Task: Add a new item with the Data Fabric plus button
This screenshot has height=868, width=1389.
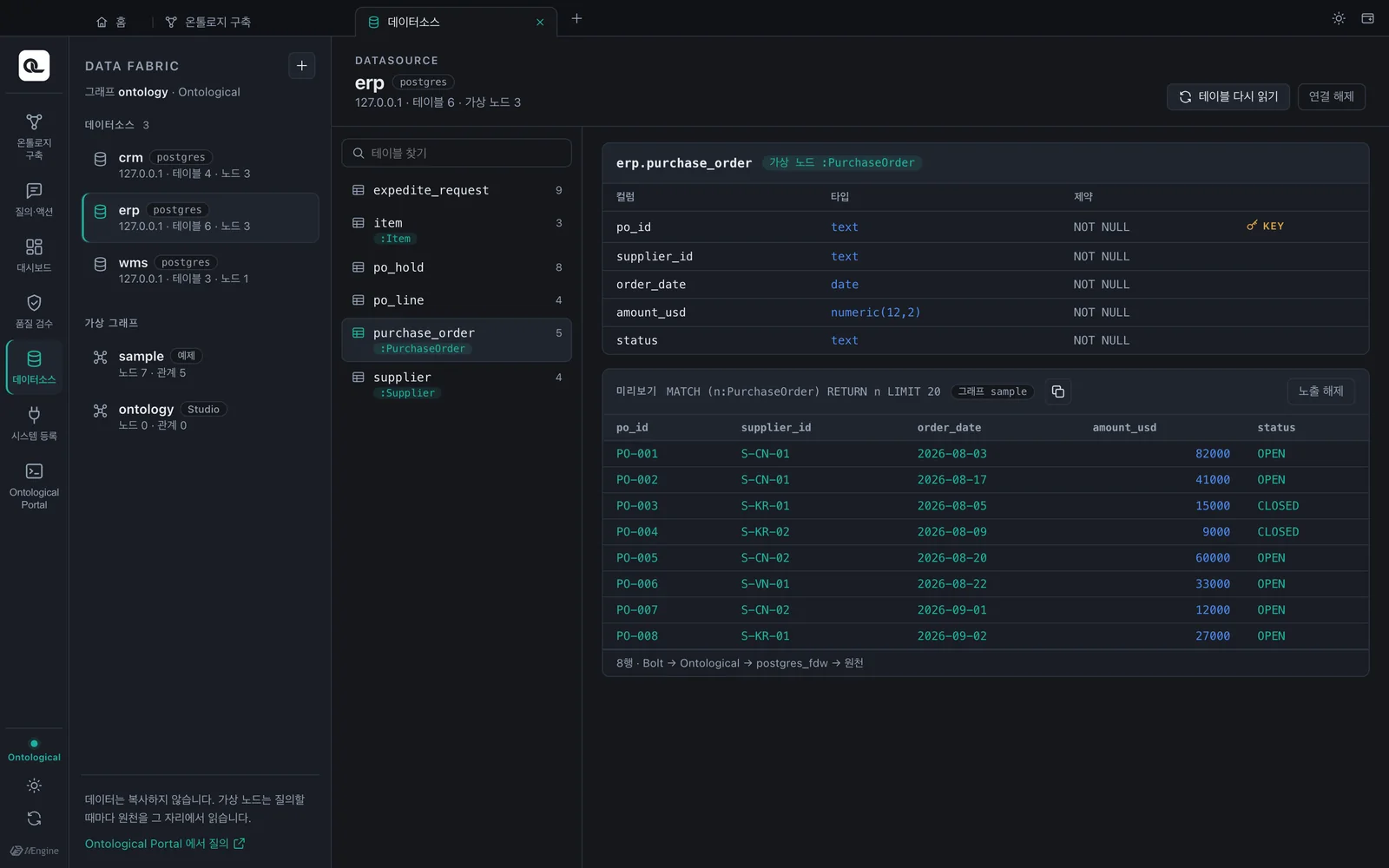Action: [301, 65]
